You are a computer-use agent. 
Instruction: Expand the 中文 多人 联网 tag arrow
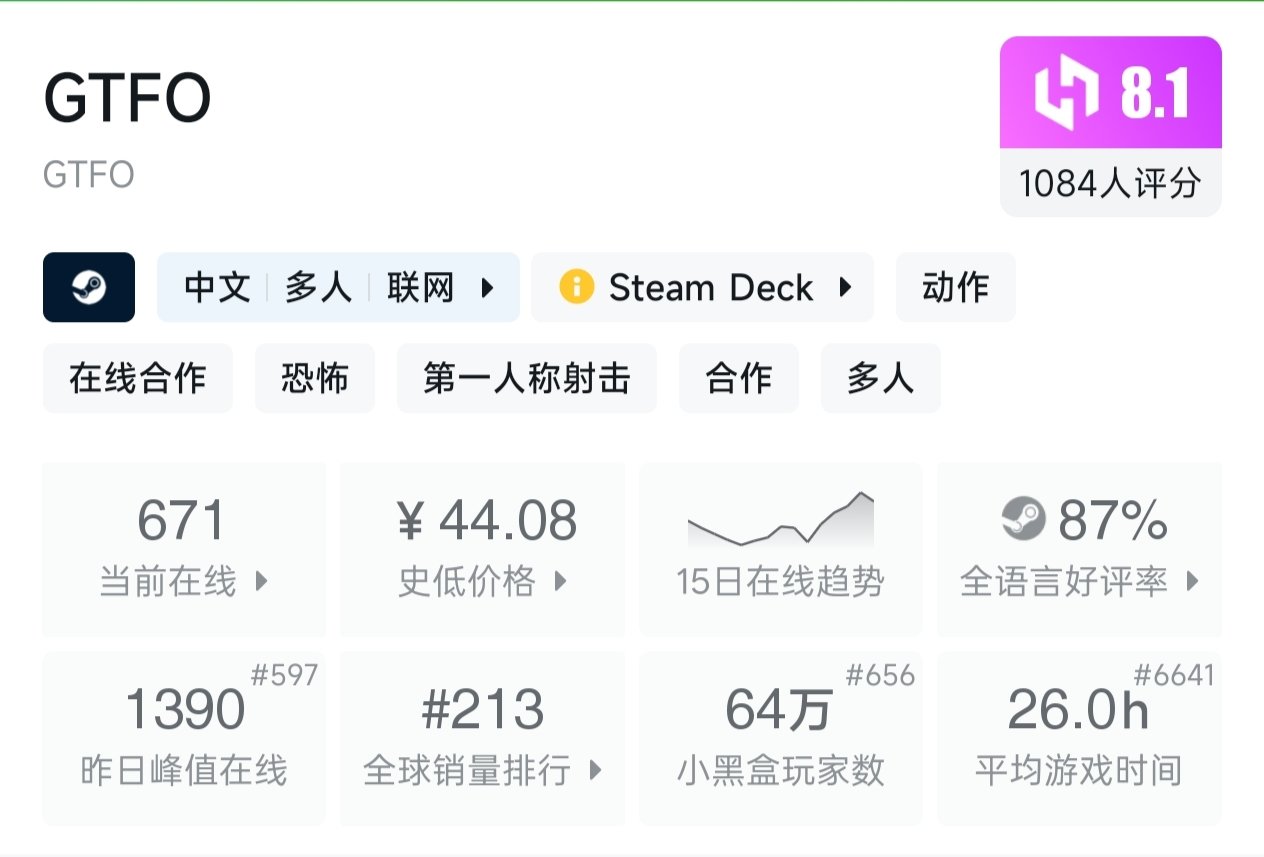click(488, 288)
